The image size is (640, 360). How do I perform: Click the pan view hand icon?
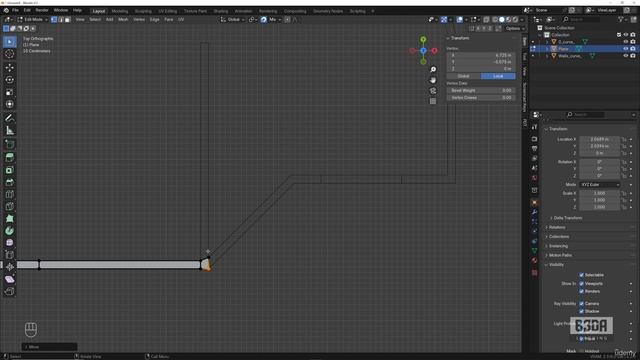pos(433,80)
